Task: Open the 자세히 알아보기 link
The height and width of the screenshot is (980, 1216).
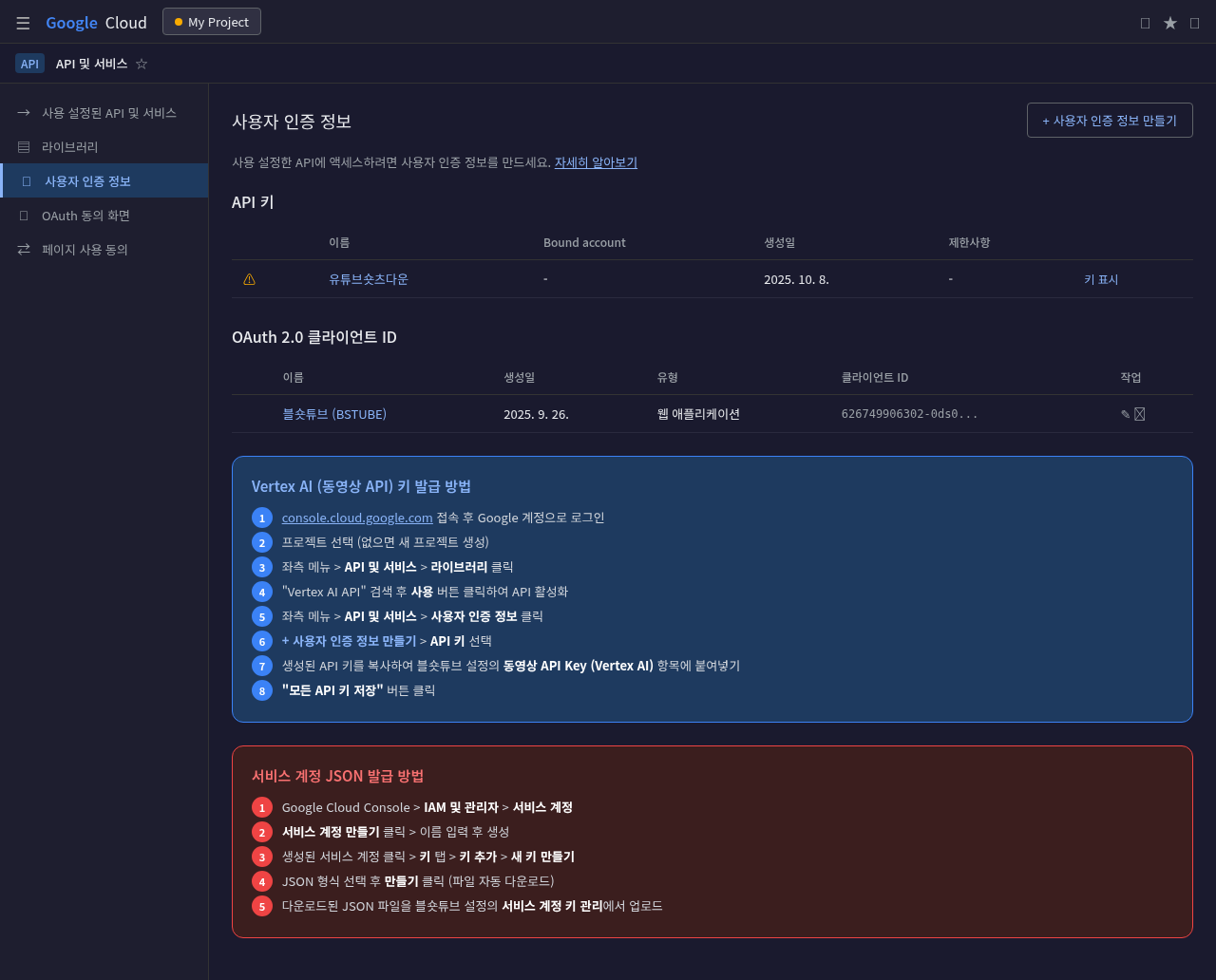Action: (x=596, y=161)
